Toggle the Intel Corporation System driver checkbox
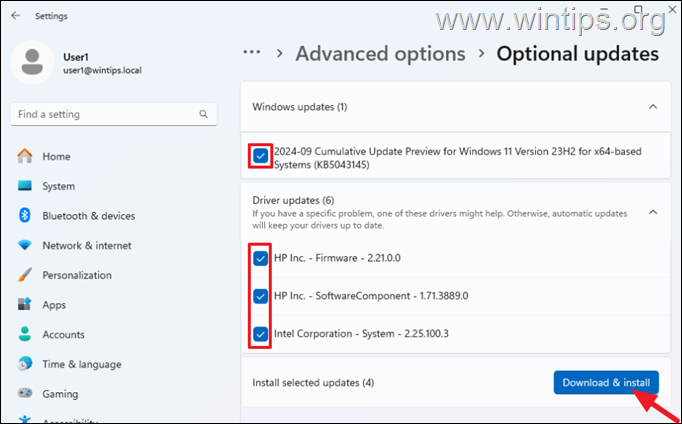This screenshot has width=682, height=424. [x=261, y=334]
